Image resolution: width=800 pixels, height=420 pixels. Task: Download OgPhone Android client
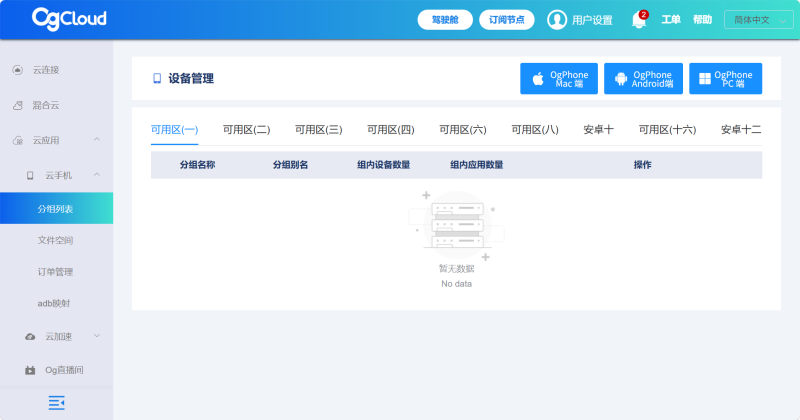click(x=643, y=79)
